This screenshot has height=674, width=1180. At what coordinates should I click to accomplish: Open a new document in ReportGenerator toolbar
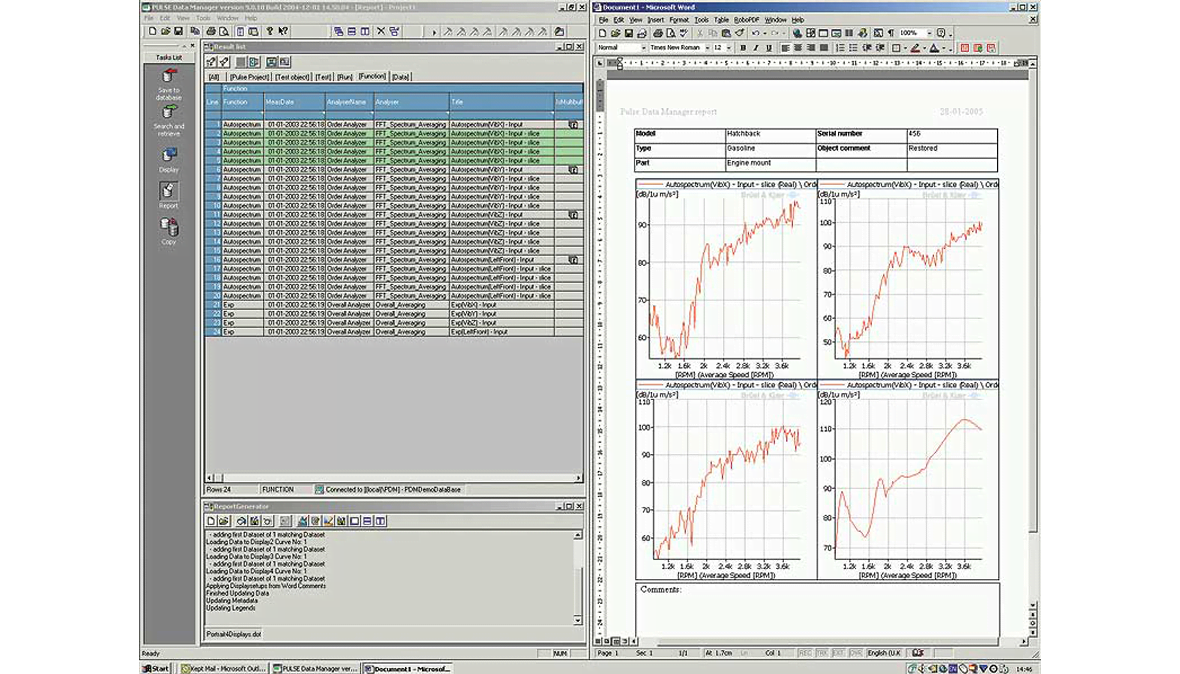[210, 521]
